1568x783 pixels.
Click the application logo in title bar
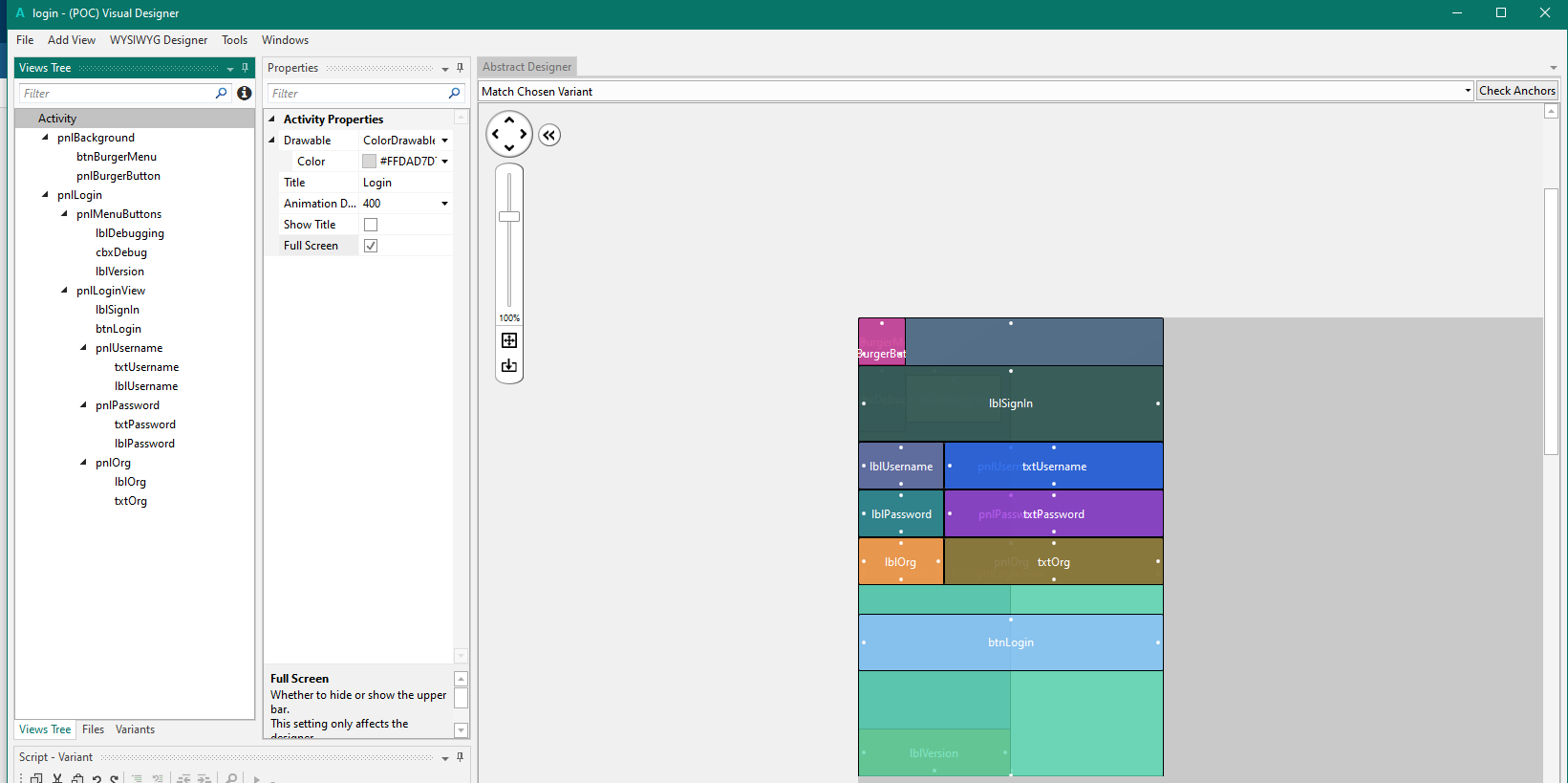coord(20,13)
